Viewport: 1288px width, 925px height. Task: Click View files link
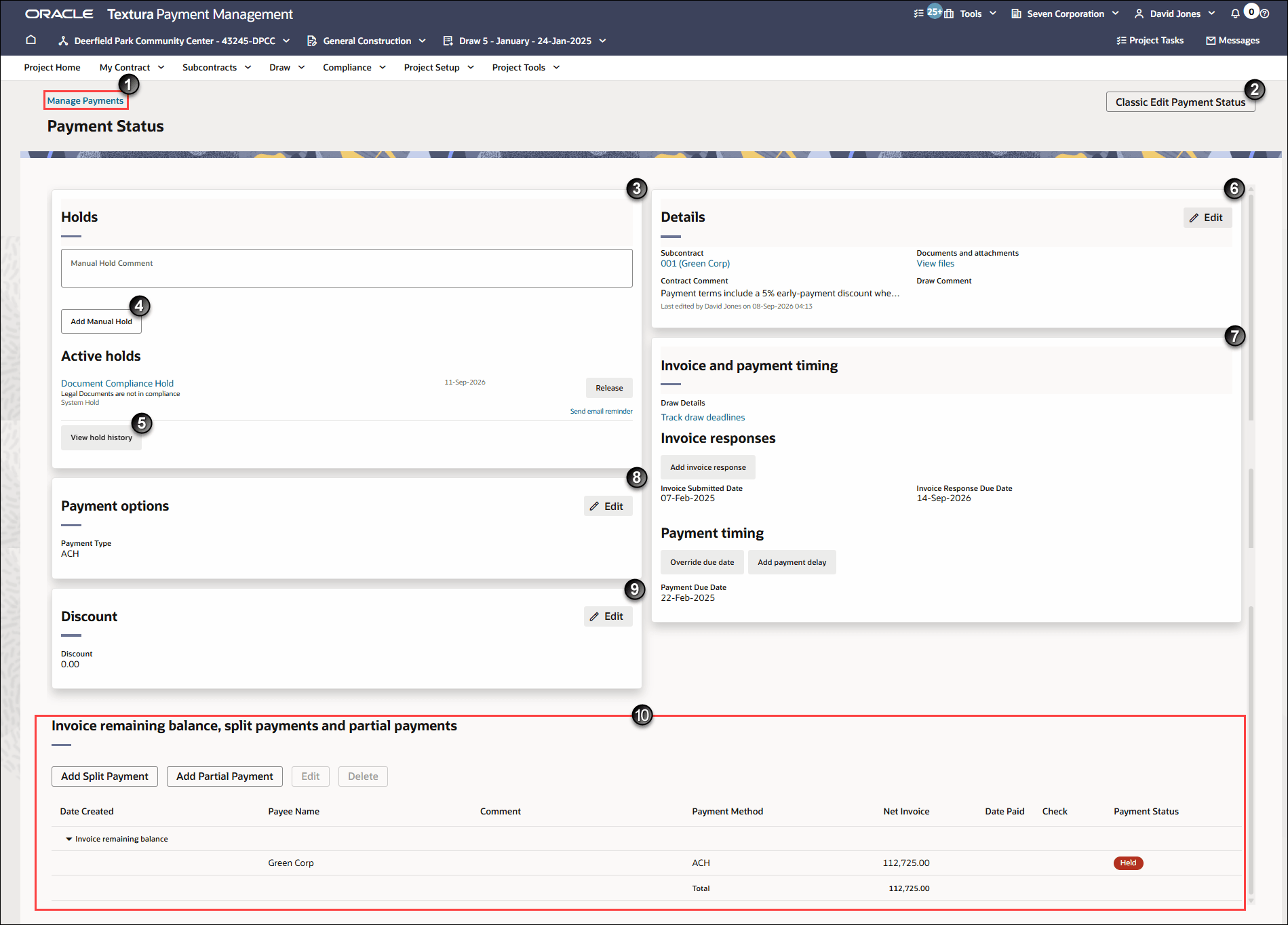pyautogui.click(x=935, y=264)
